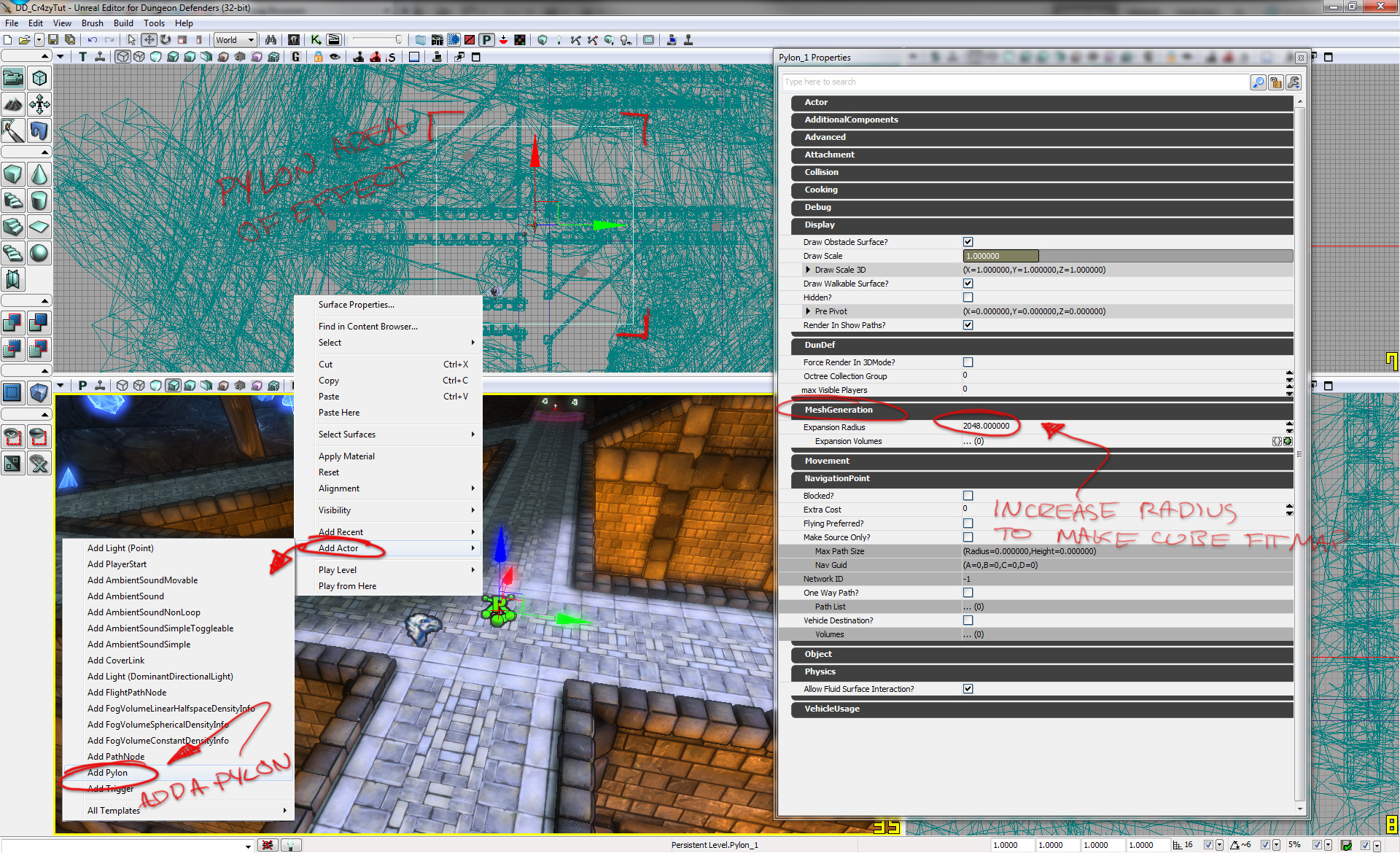
Task: Close the Pylon_1 Properties window
Action: [1301, 58]
